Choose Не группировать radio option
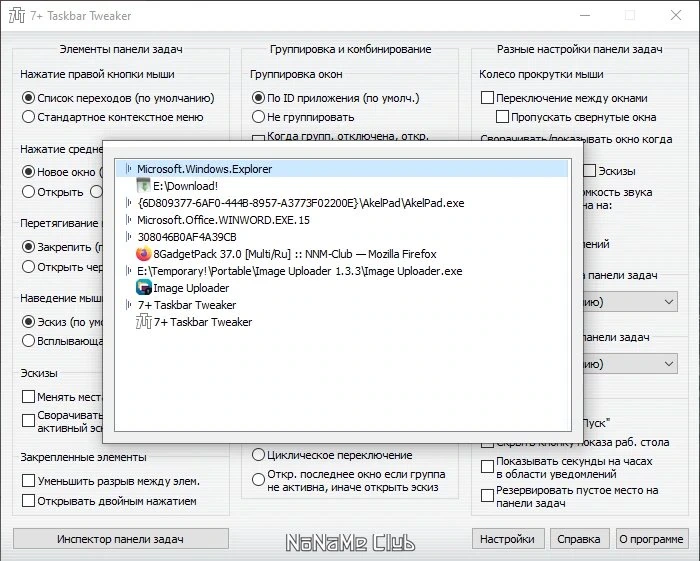Screen dimensions: 700x561 [x=258, y=117]
